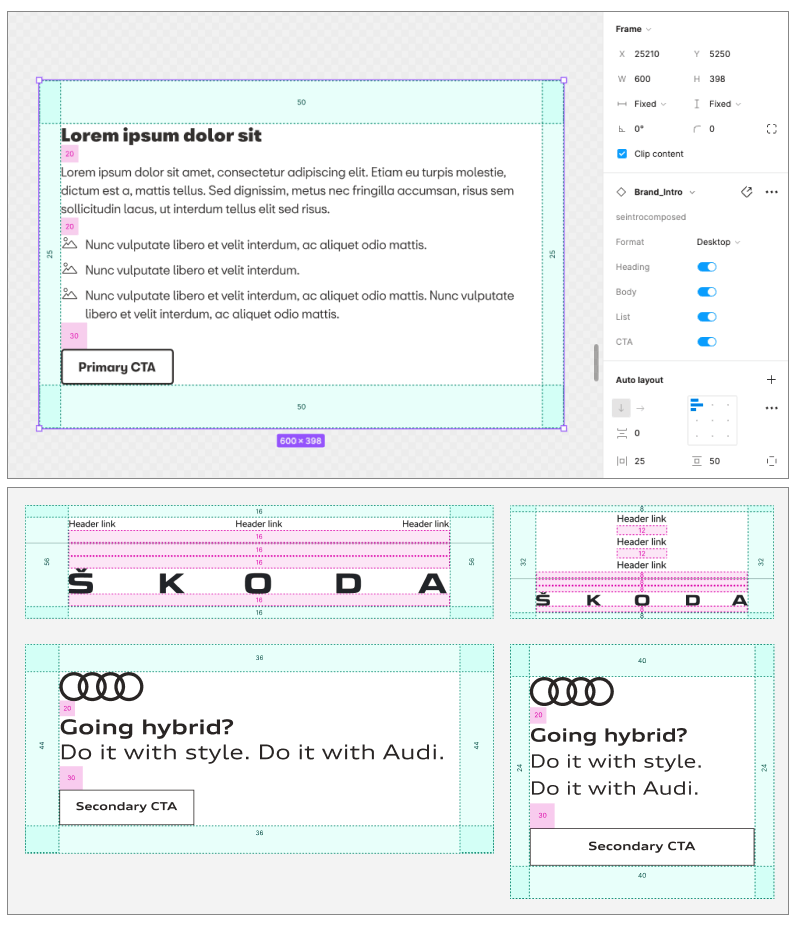Open the Format Desktop dropdown
Screen dimensions: 792x926
pyautogui.click(x=718, y=242)
